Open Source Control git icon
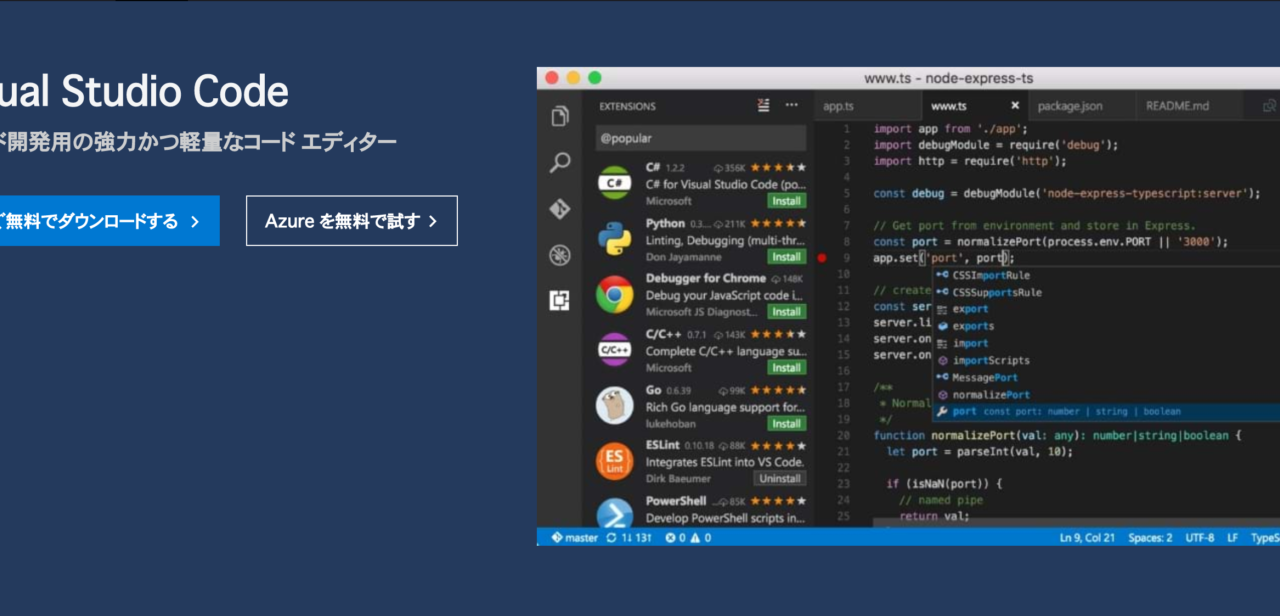This screenshot has height=616, width=1280. (x=560, y=209)
